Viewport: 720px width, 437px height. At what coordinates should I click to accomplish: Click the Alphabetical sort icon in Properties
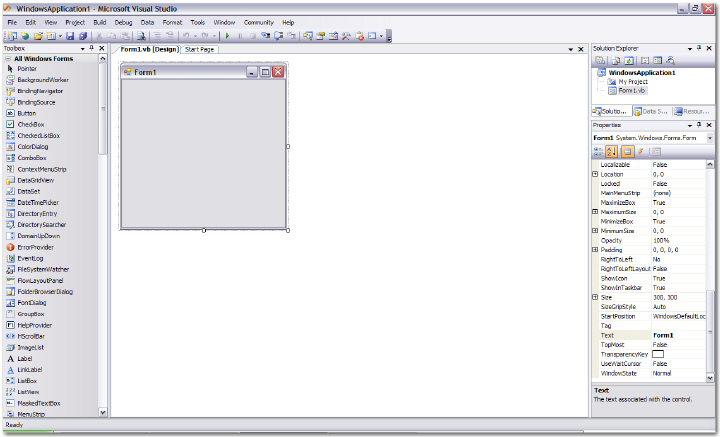[612, 151]
